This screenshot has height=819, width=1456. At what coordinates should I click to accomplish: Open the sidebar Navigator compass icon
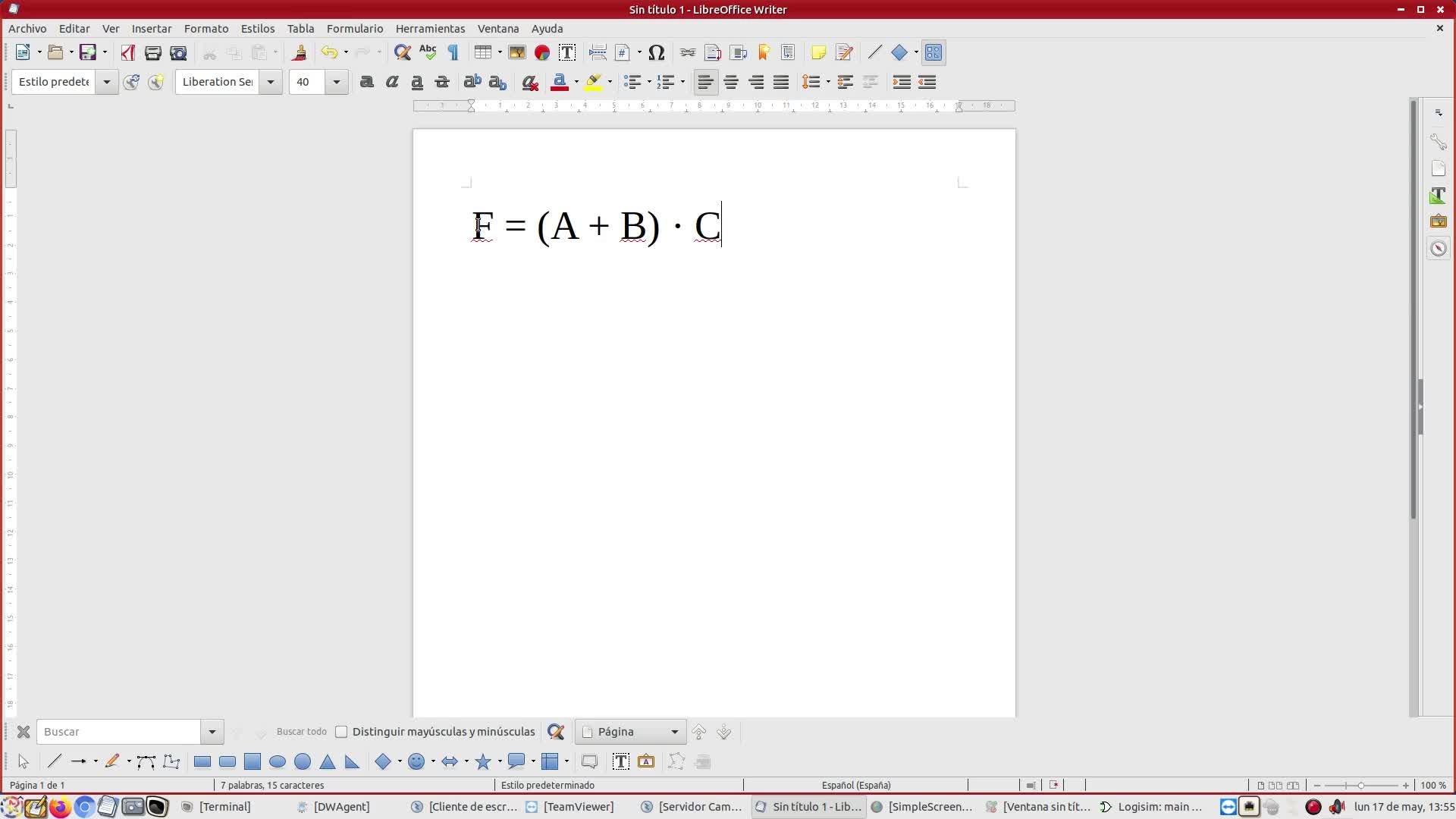click(1438, 249)
